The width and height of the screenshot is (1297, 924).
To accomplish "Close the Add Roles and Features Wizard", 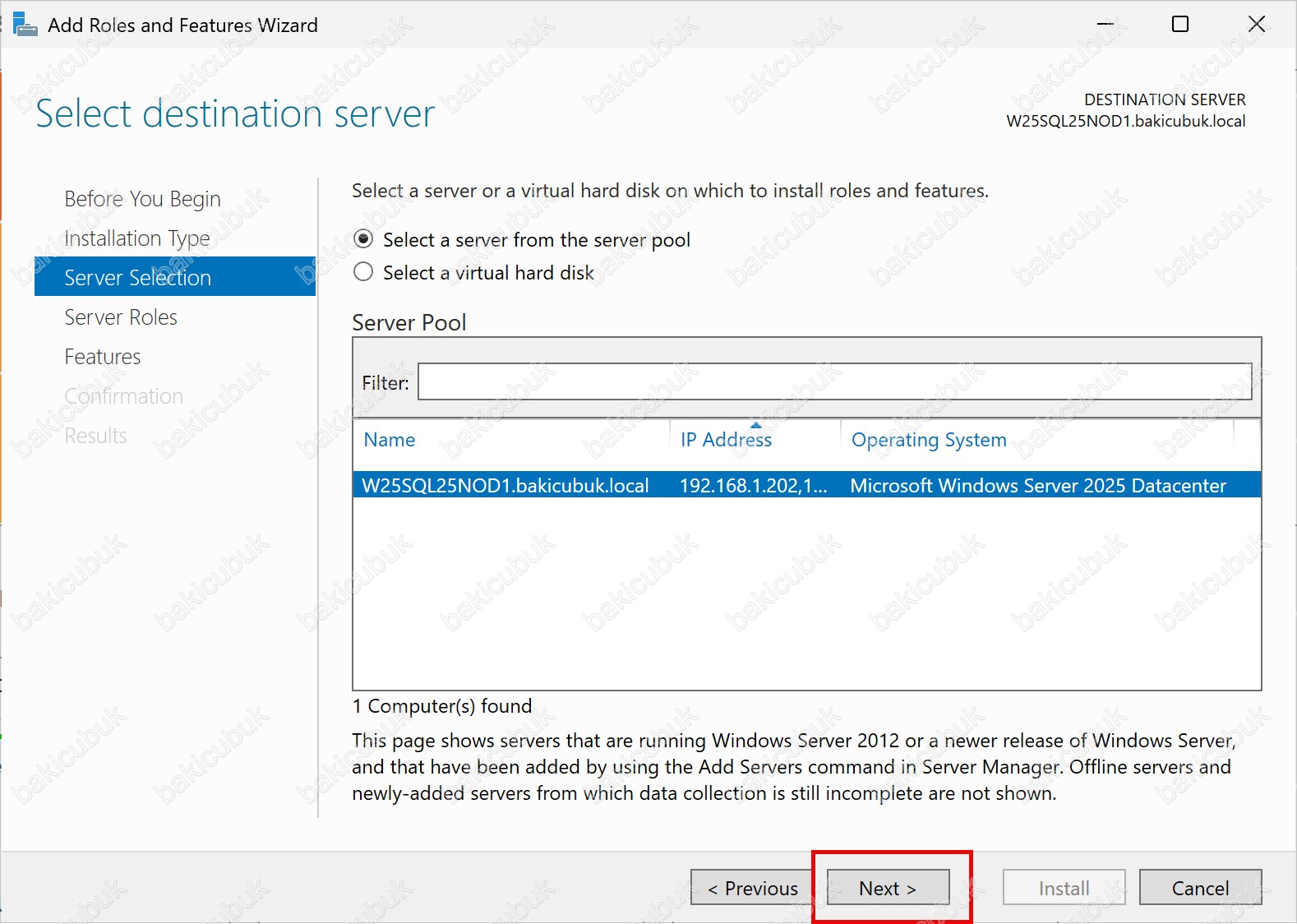I will pos(1256,25).
